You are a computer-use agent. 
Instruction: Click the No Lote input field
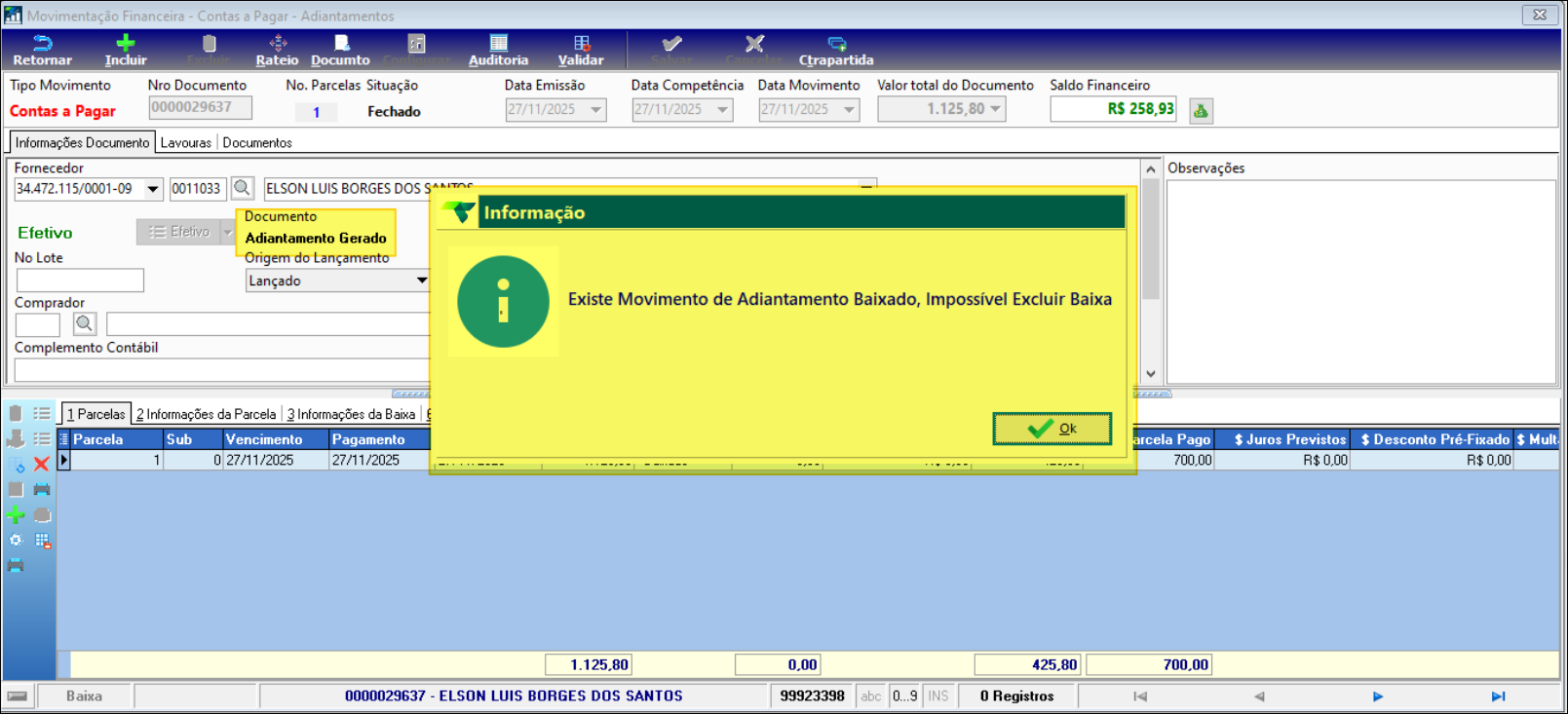tap(80, 281)
